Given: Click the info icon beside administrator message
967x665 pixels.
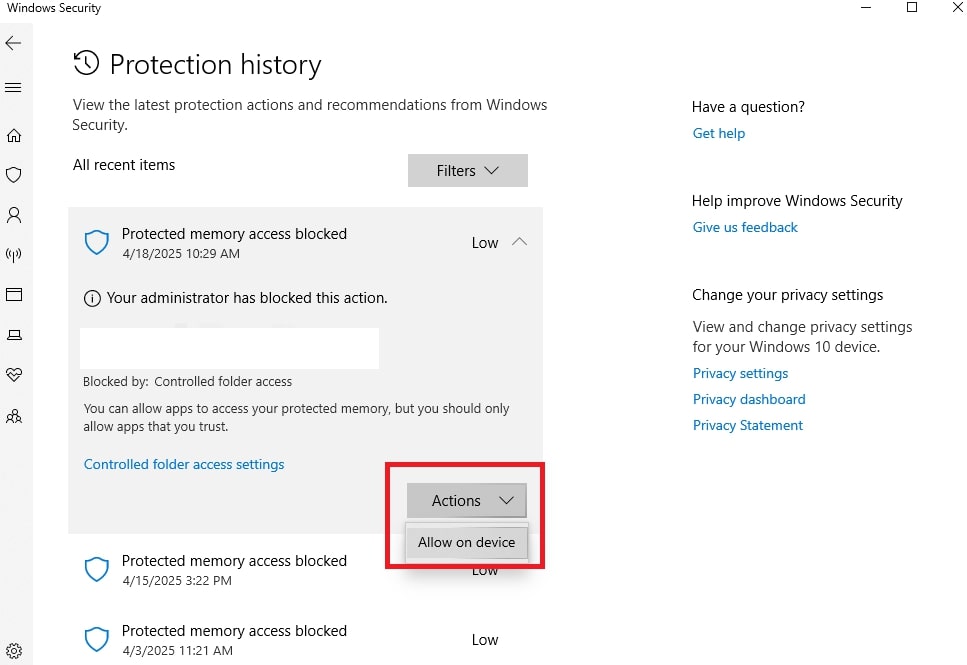Looking at the screenshot, I should (92, 299).
